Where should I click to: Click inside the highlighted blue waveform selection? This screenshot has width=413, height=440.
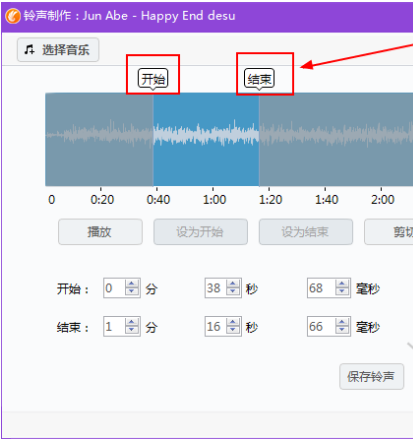206,139
